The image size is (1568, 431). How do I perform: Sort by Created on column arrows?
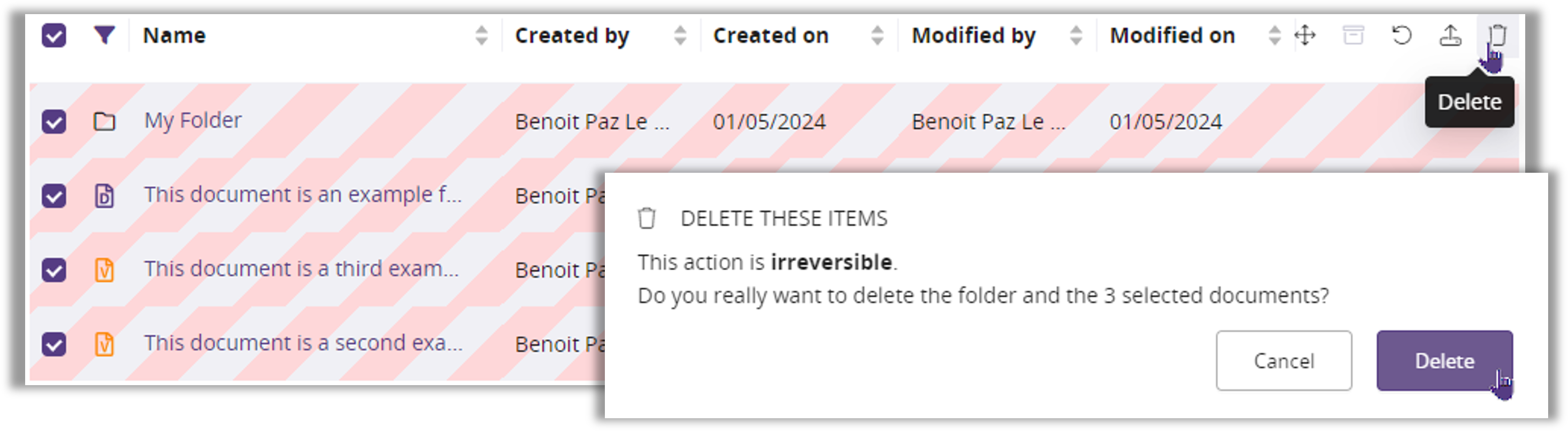tap(877, 35)
